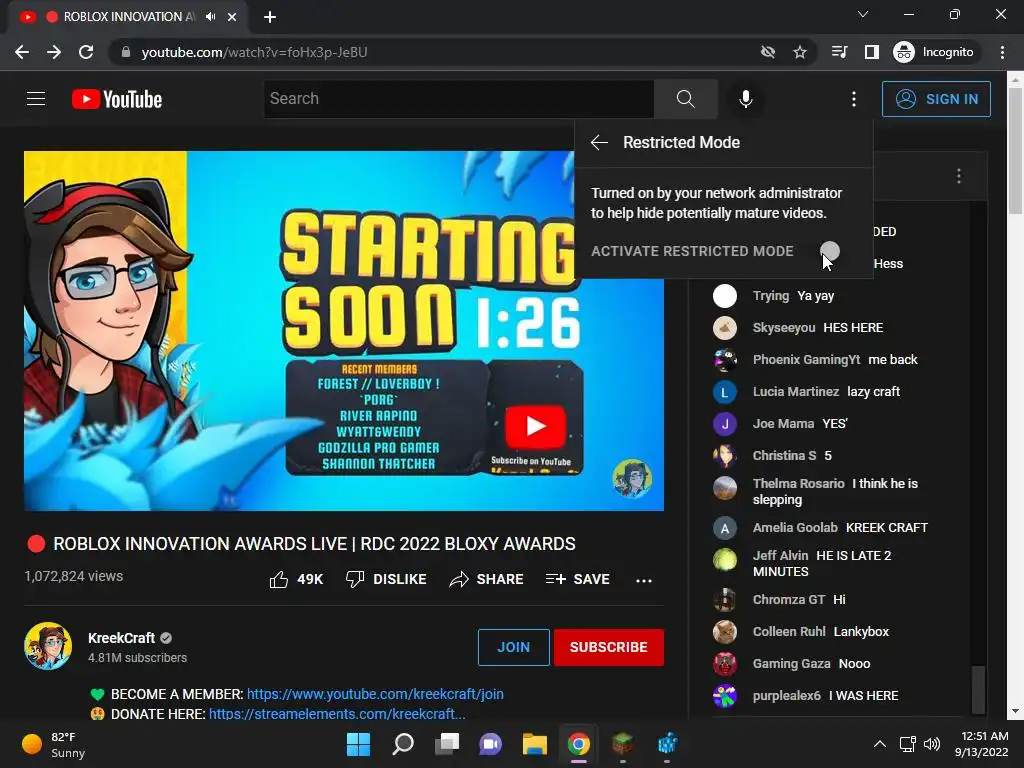Open YouTube settings three-dot menu
Screen dimensions: 1024x768
pos(854,99)
